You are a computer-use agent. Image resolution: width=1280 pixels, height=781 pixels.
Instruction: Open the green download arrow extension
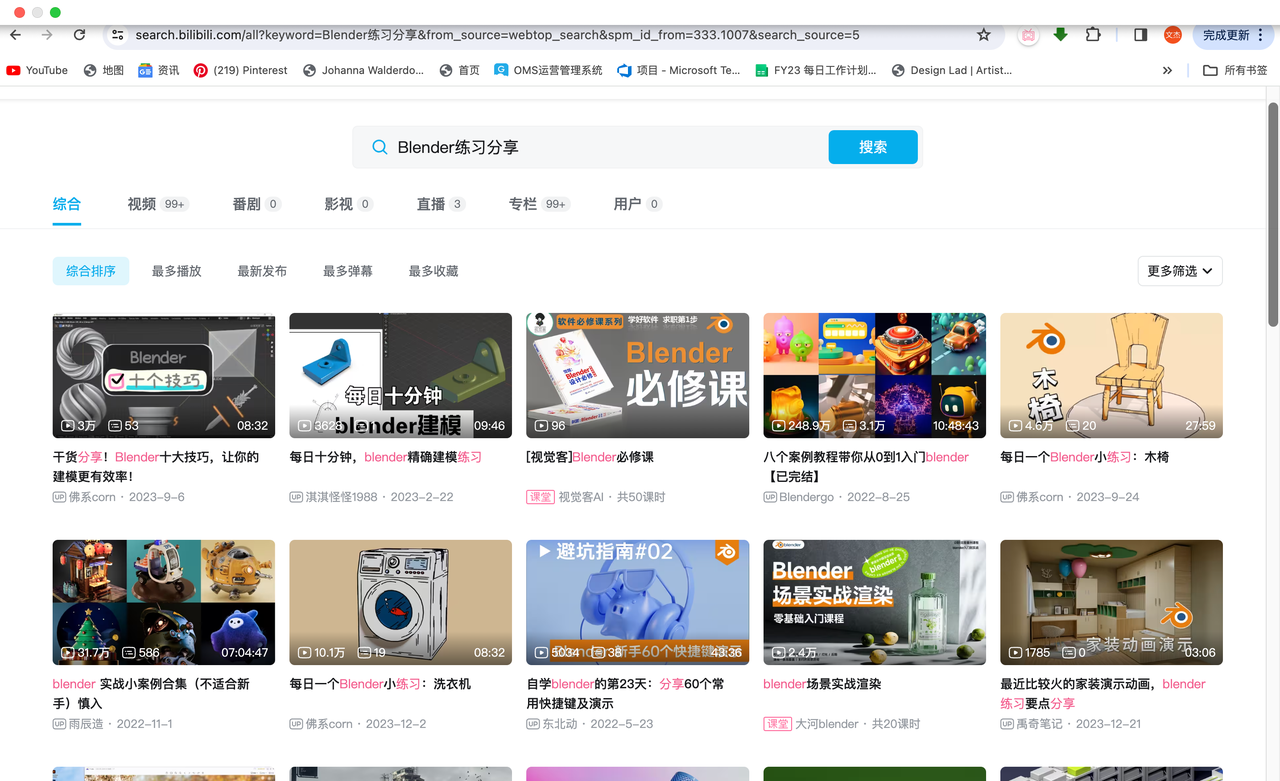click(x=1061, y=35)
